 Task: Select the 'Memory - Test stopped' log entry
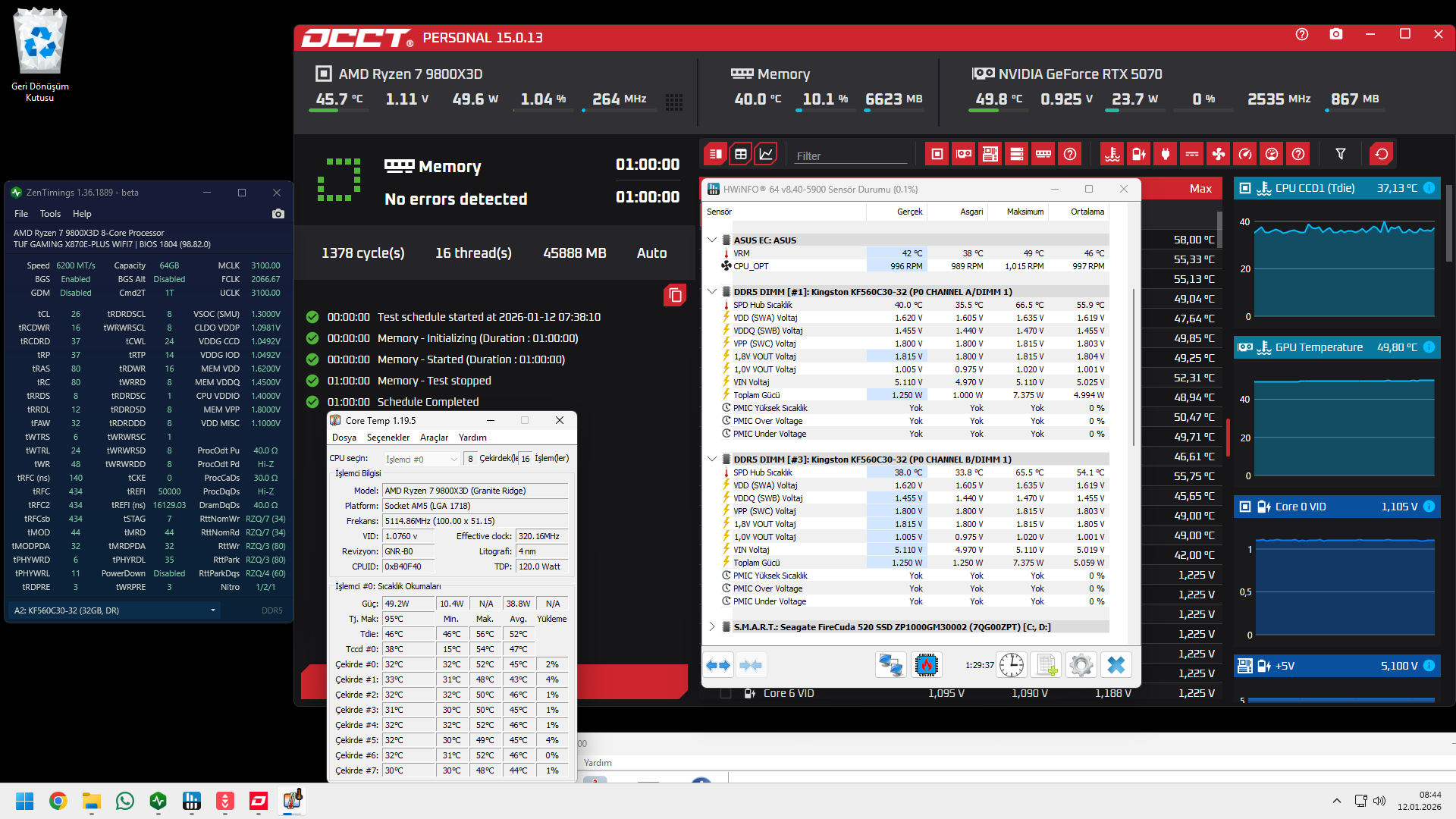pos(434,381)
